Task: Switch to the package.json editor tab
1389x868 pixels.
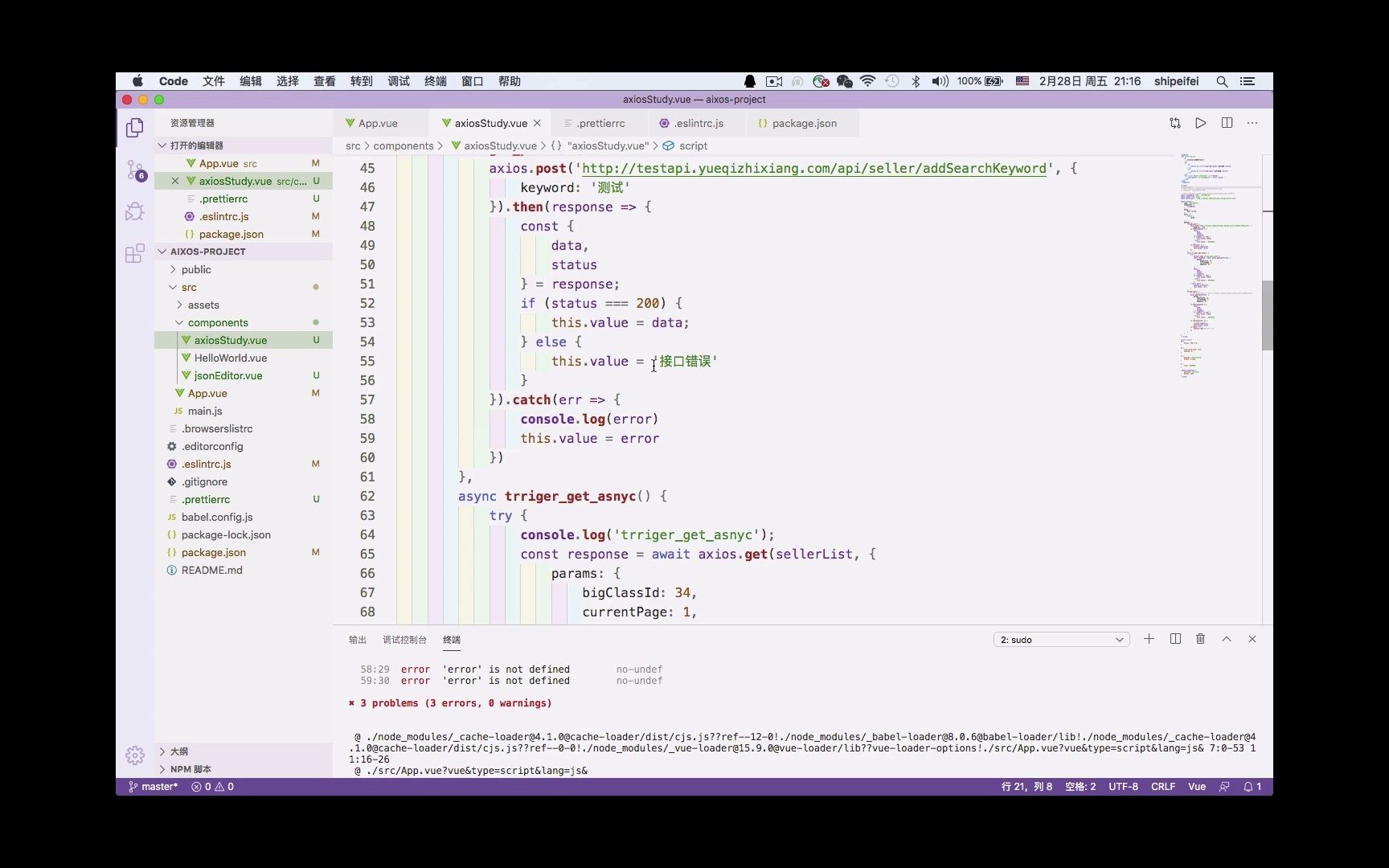Action: 804,123
